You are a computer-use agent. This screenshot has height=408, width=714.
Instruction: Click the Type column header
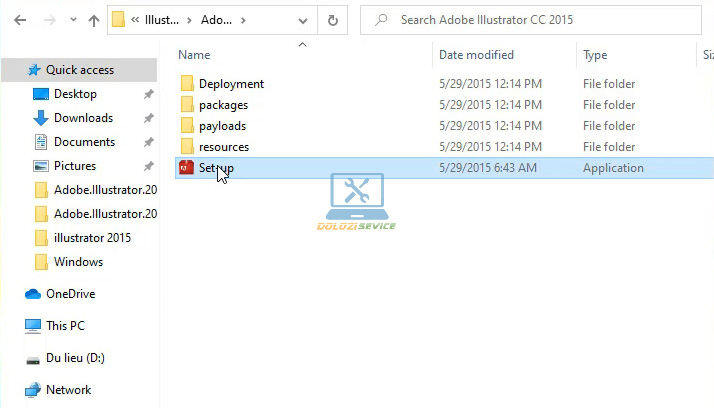tap(596, 55)
